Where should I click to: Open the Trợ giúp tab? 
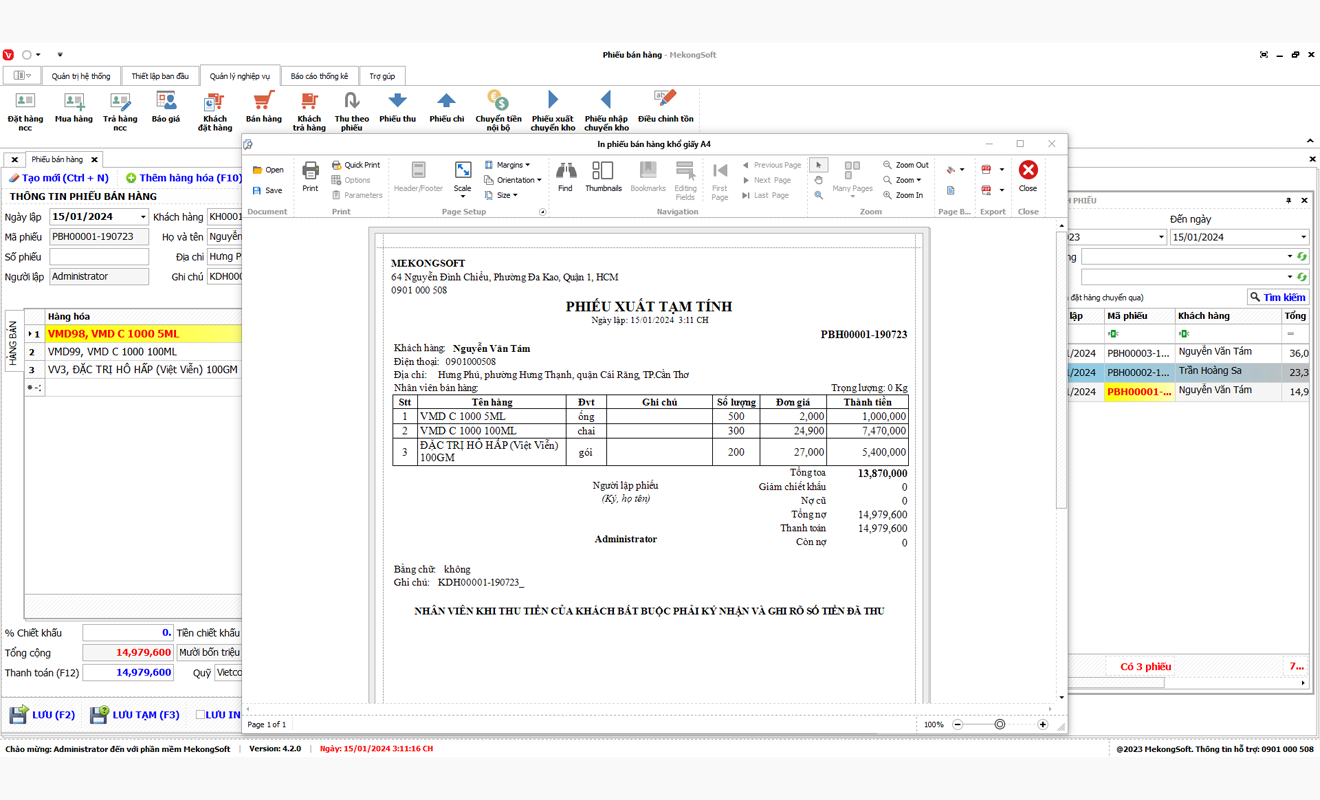click(x=381, y=76)
